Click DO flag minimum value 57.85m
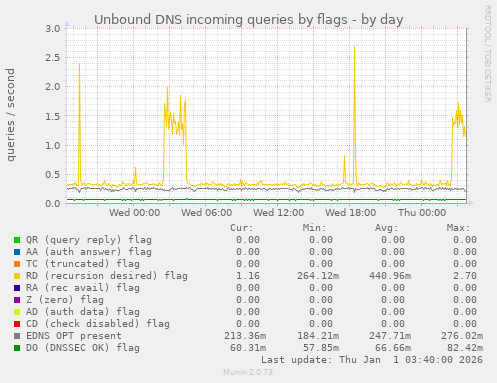The height and width of the screenshot is (383, 497). 321,348
